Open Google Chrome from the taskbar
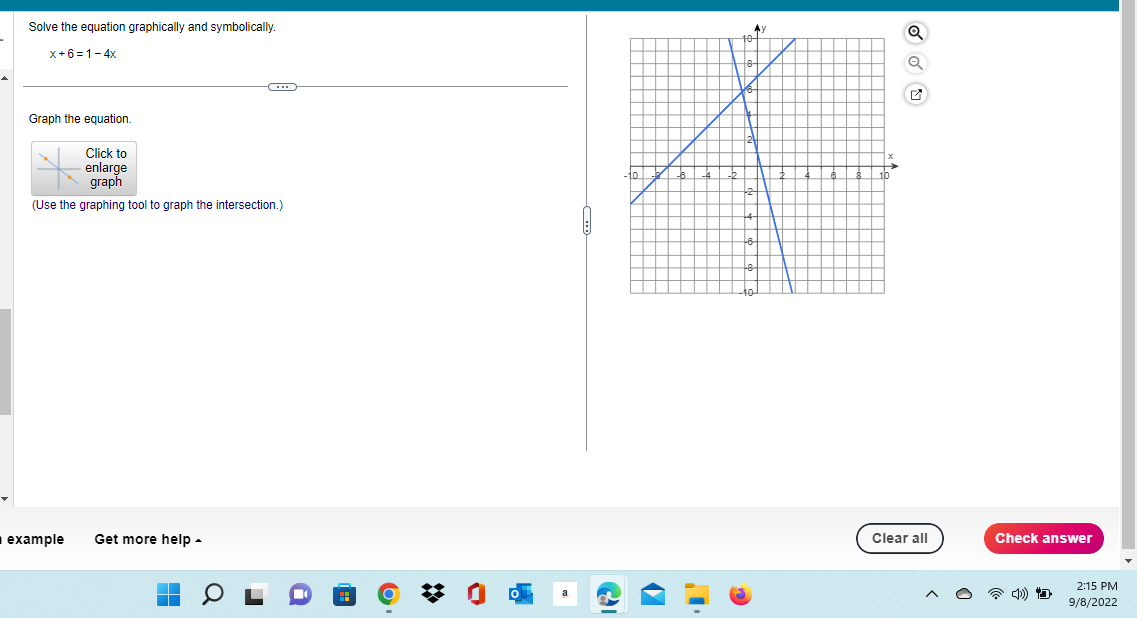1137x618 pixels. 388,594
